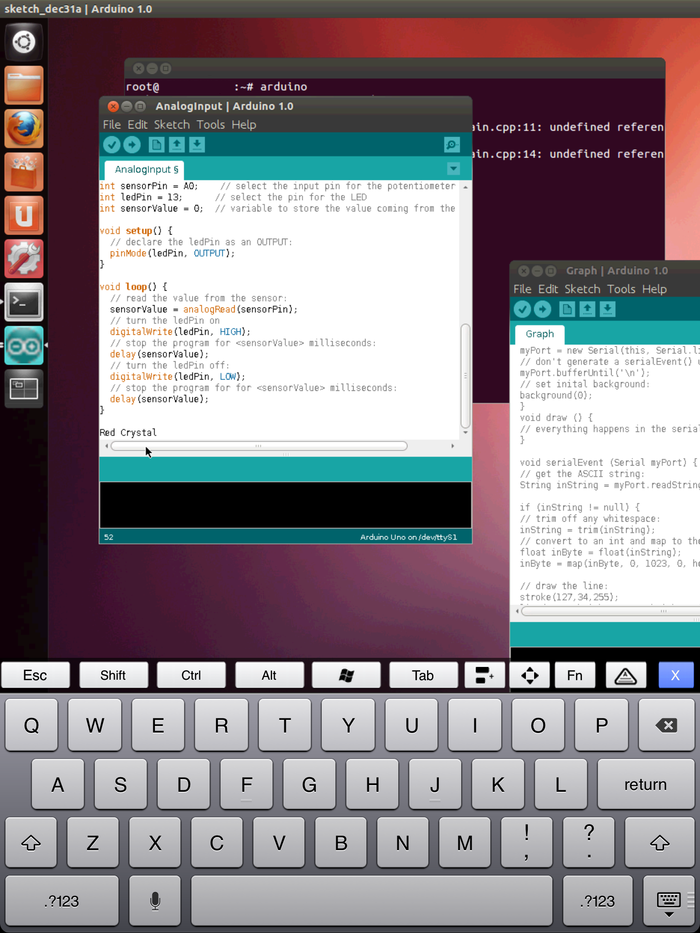Screen dimensions: 700x933
Task: Open Ubuntu Software Center launcher icon
Action: (24, 172)
